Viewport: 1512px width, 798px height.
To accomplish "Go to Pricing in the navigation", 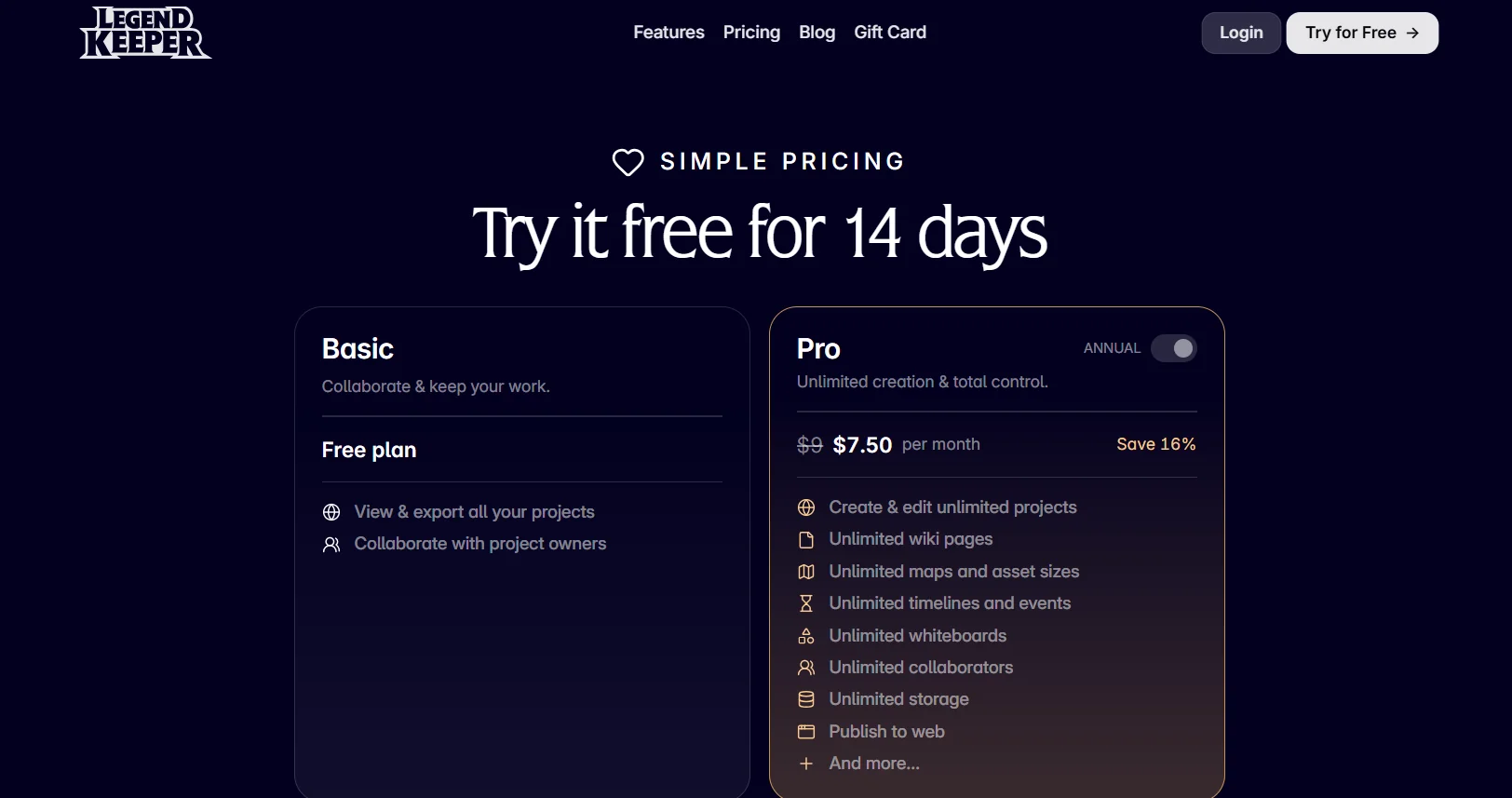I will [751, 33].
